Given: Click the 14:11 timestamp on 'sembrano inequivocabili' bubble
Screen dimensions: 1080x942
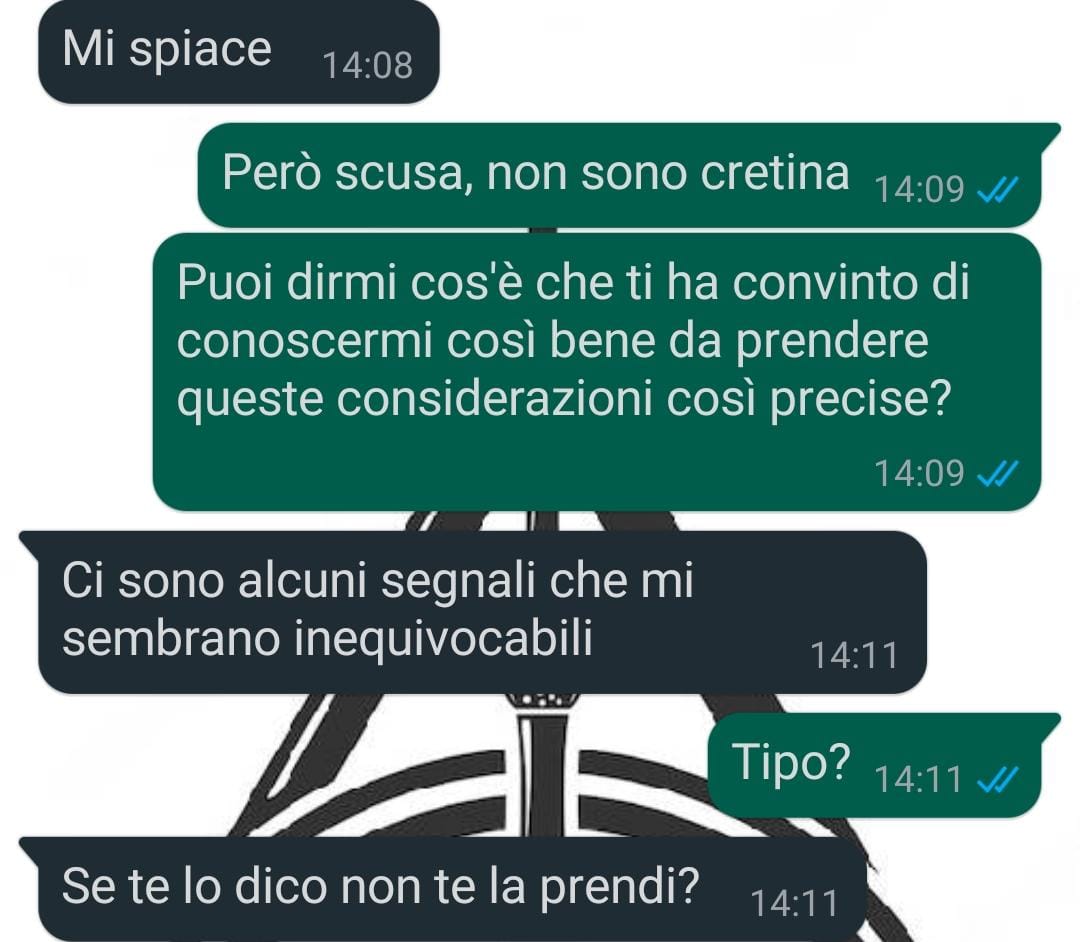Looking at the screenshot, I should 854,656.
